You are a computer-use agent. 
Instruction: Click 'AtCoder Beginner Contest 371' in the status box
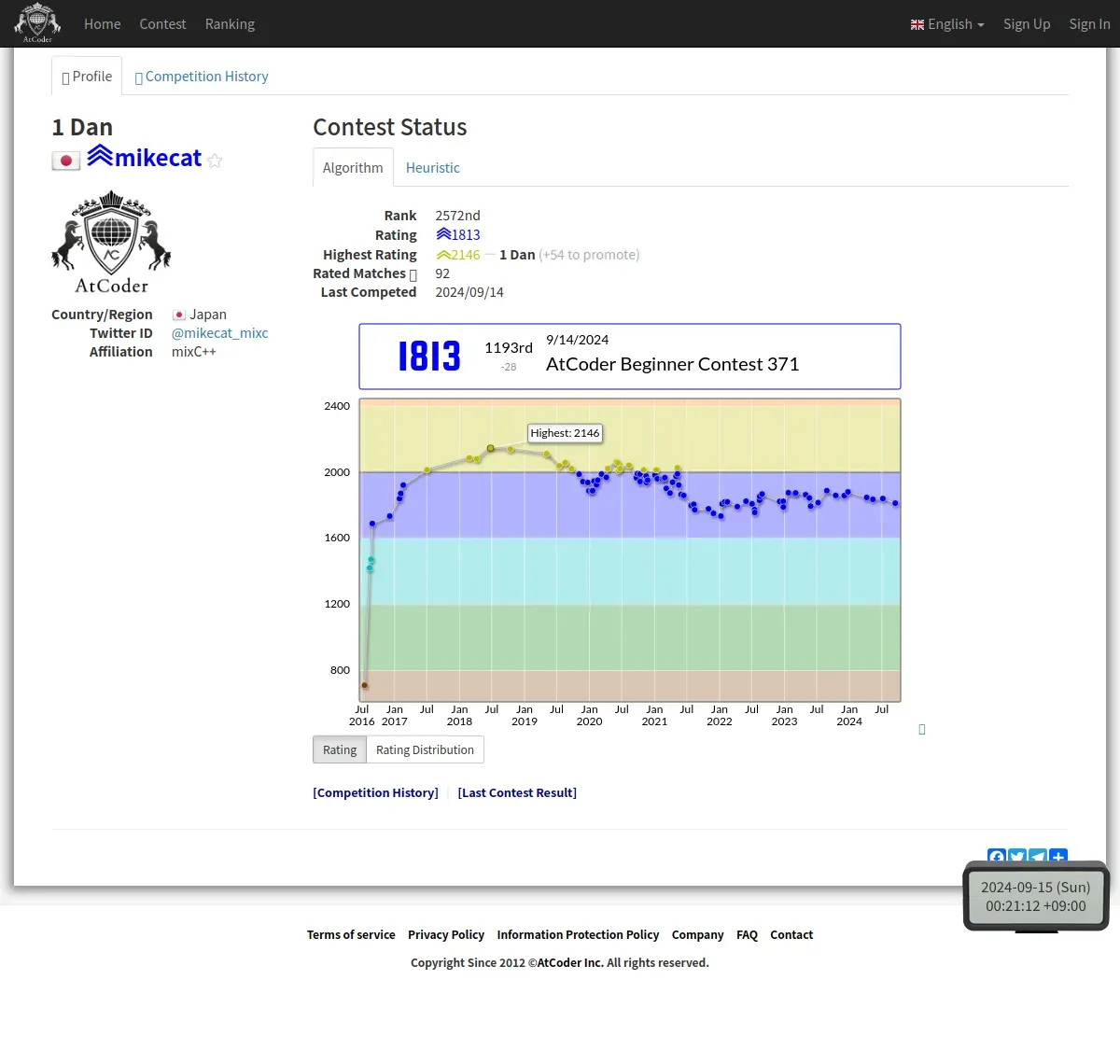pyautogui.click(x=672, y=364)
